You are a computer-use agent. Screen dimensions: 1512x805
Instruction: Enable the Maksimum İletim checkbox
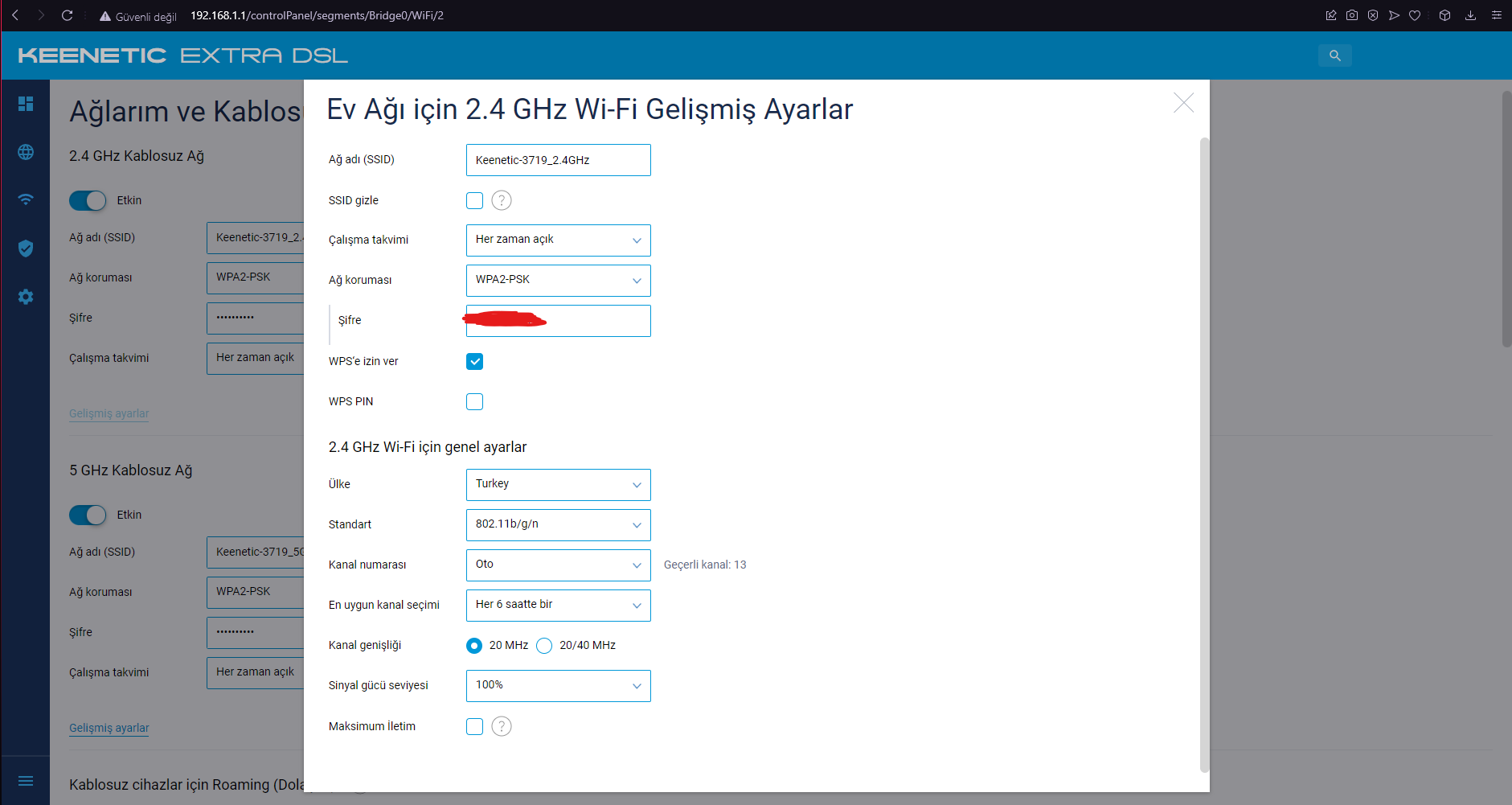pyautogui.click(x=475, y=726)
